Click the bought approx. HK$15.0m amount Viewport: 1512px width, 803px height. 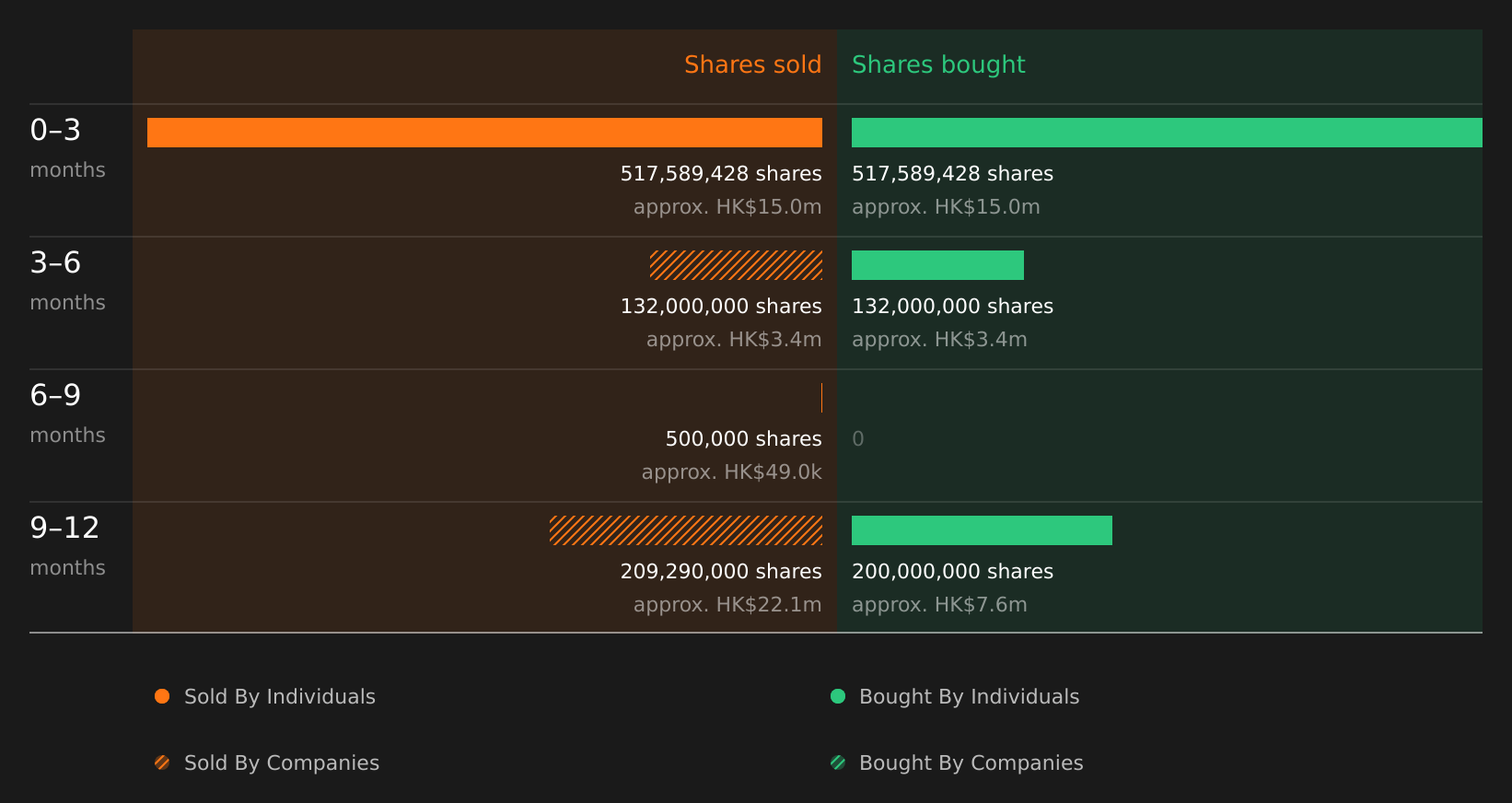(x=946, y=207)
